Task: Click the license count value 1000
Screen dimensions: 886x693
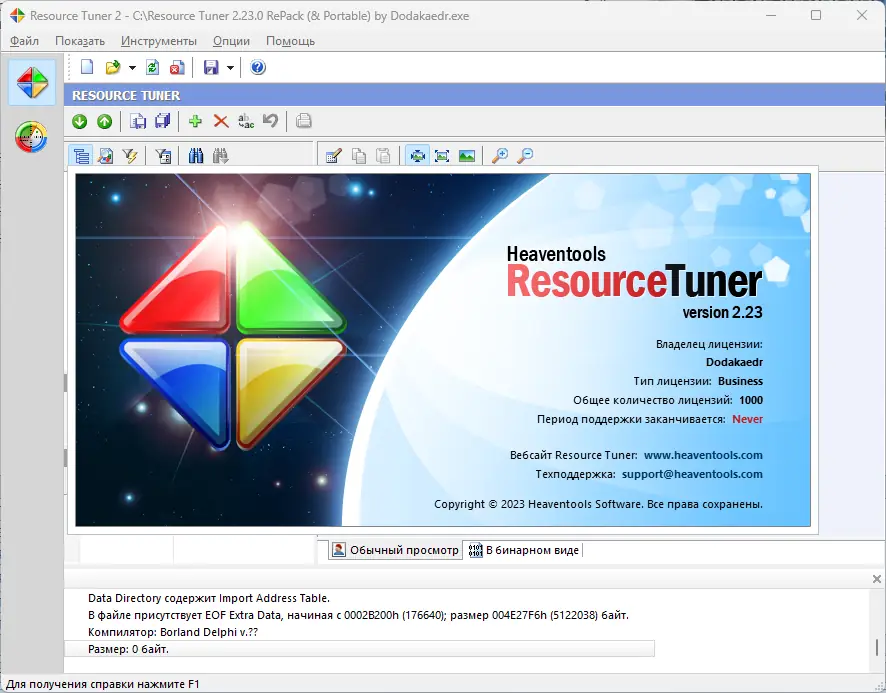Action: pyautogui.click(x=751, y=400)
